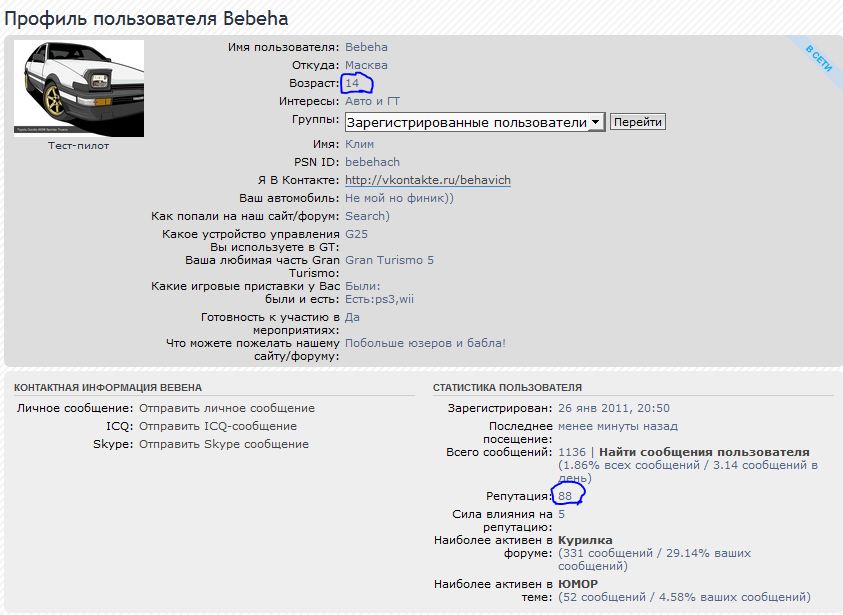Viewport: 843px width, 615px height.
Task: Click Отправить личное сообщение link
Action: (227, 408)
